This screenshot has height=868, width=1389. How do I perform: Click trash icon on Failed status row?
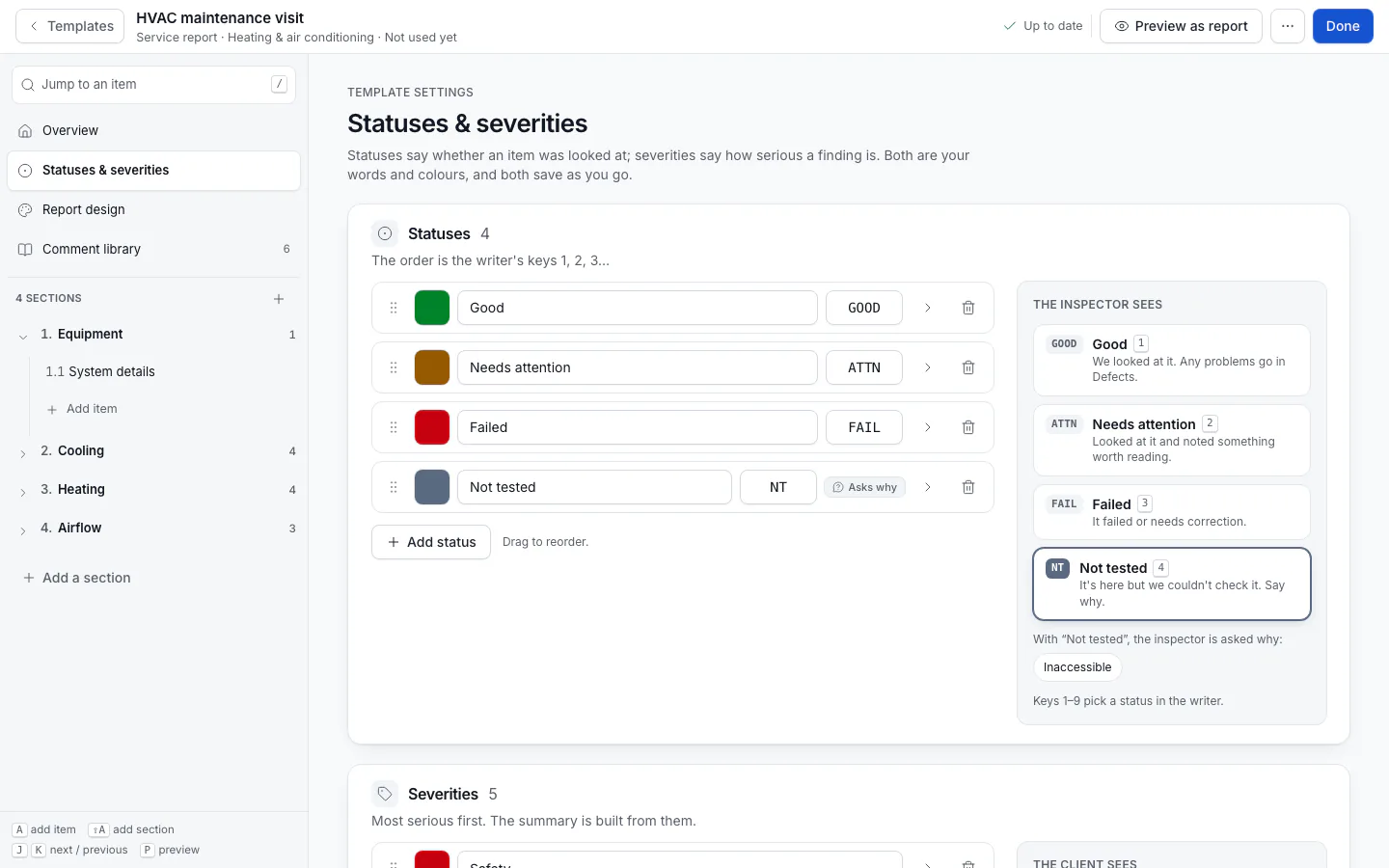[x=968, y=427]
